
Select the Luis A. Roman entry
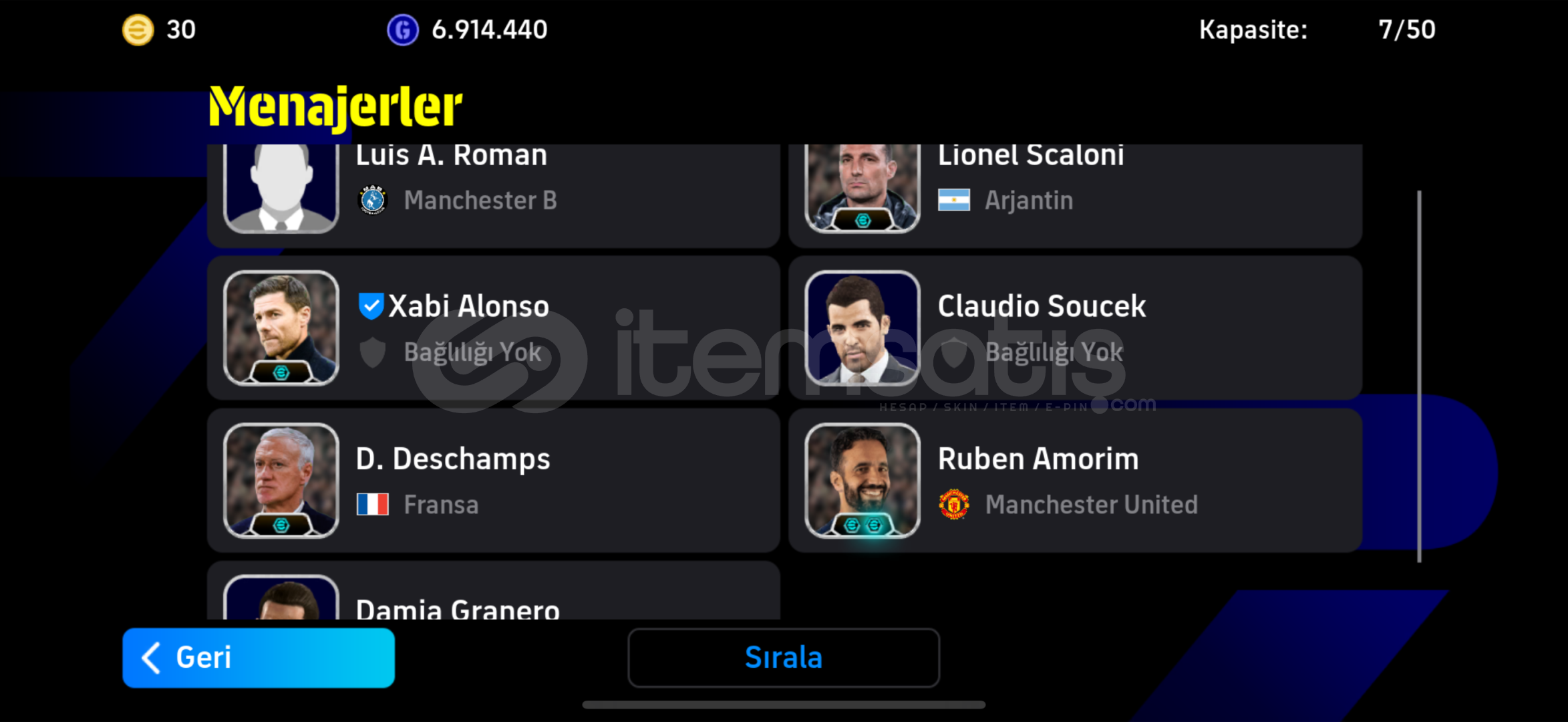pyautogui.click(x=494, y=195)
